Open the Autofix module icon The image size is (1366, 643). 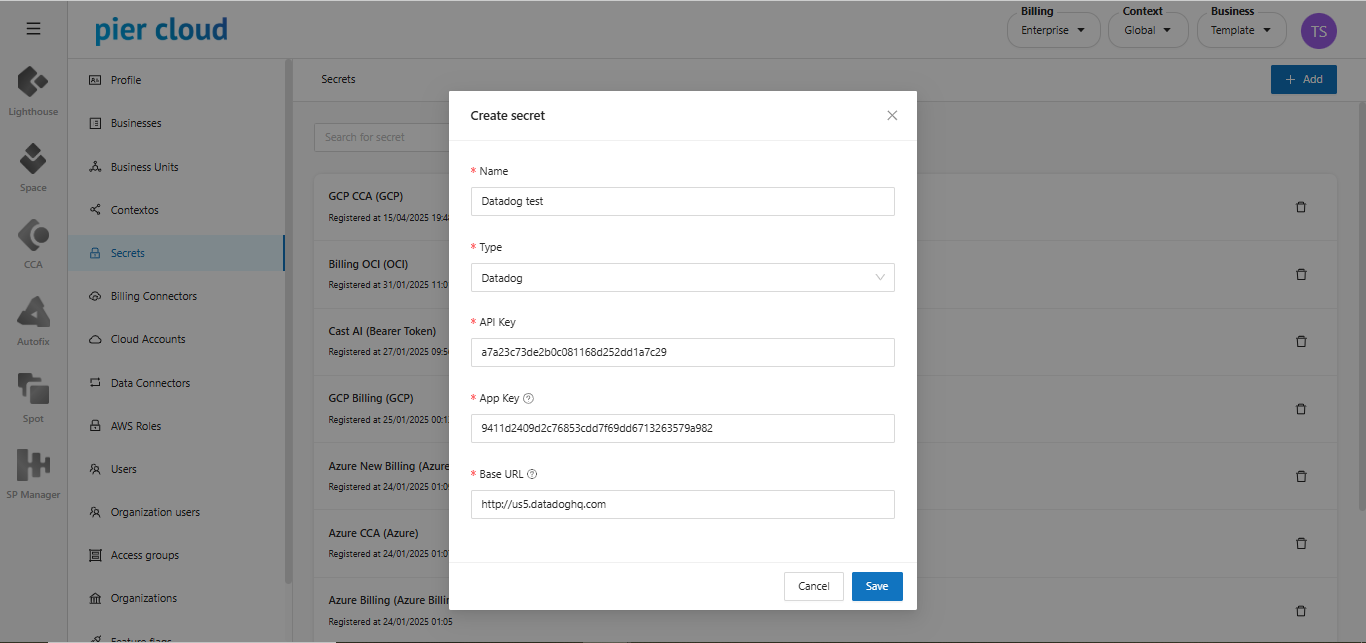[33, 313]
